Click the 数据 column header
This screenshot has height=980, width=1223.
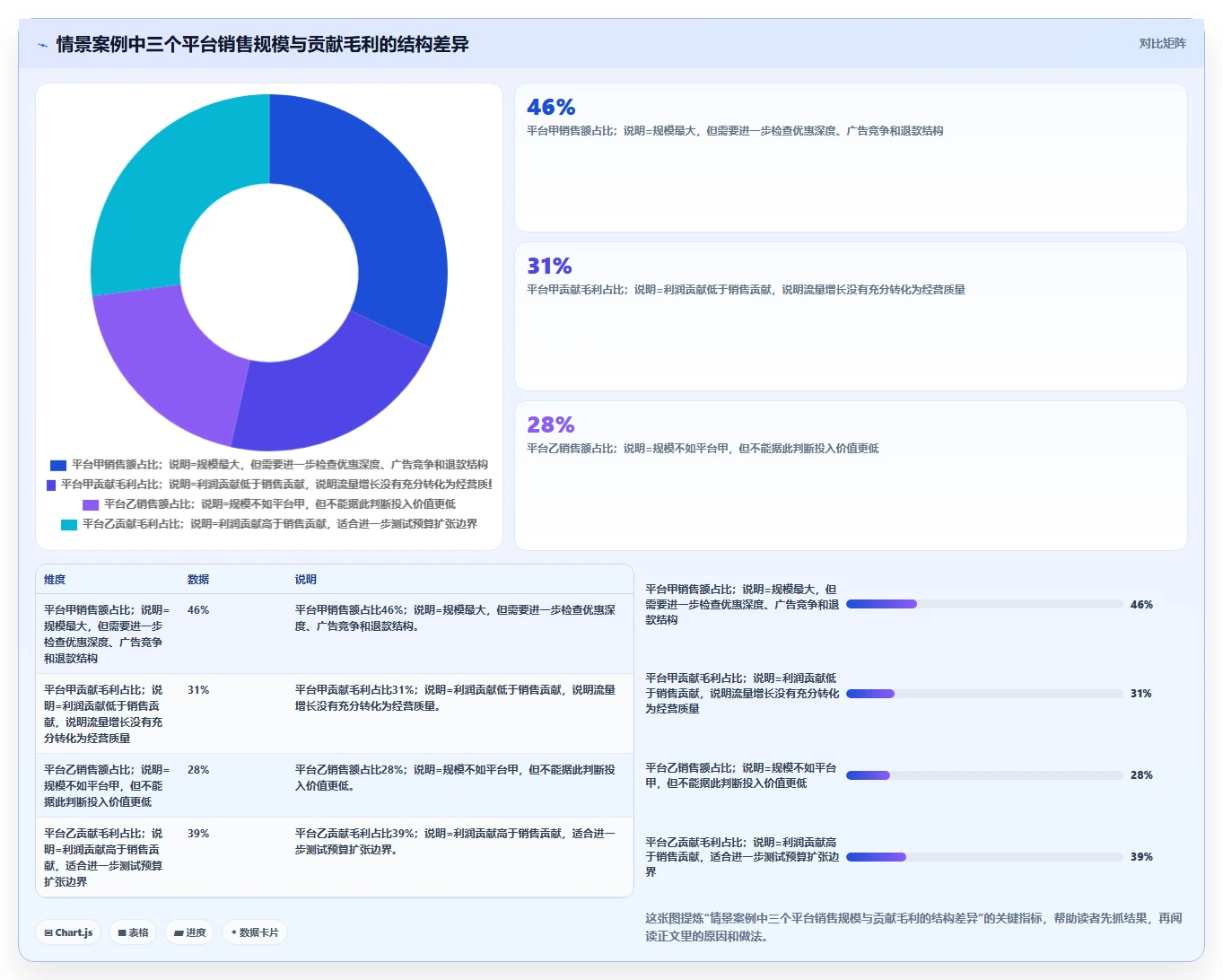pyautogui.click(x=198, y=580)
